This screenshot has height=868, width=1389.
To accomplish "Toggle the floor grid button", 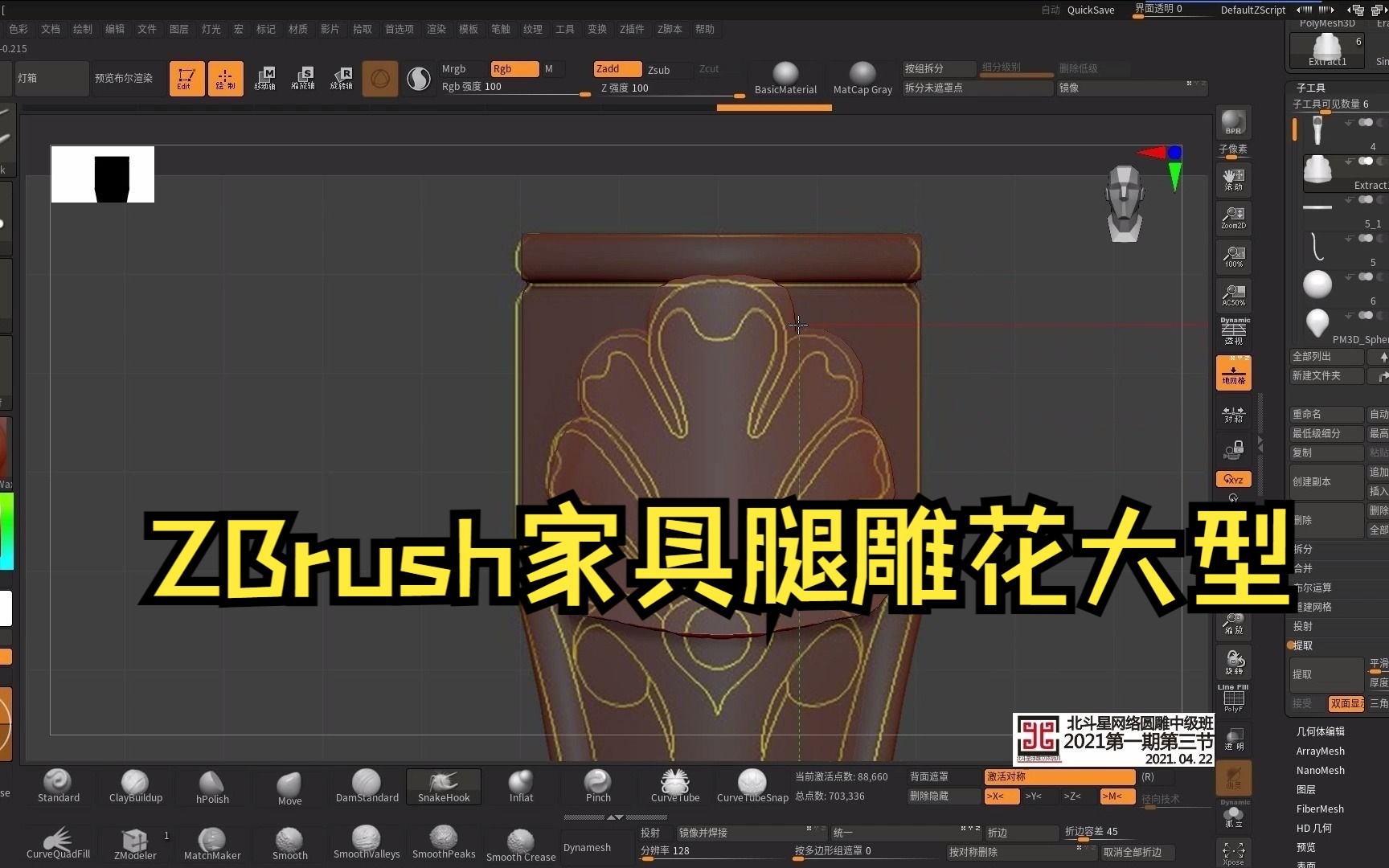I will [x=1233, y=374].
